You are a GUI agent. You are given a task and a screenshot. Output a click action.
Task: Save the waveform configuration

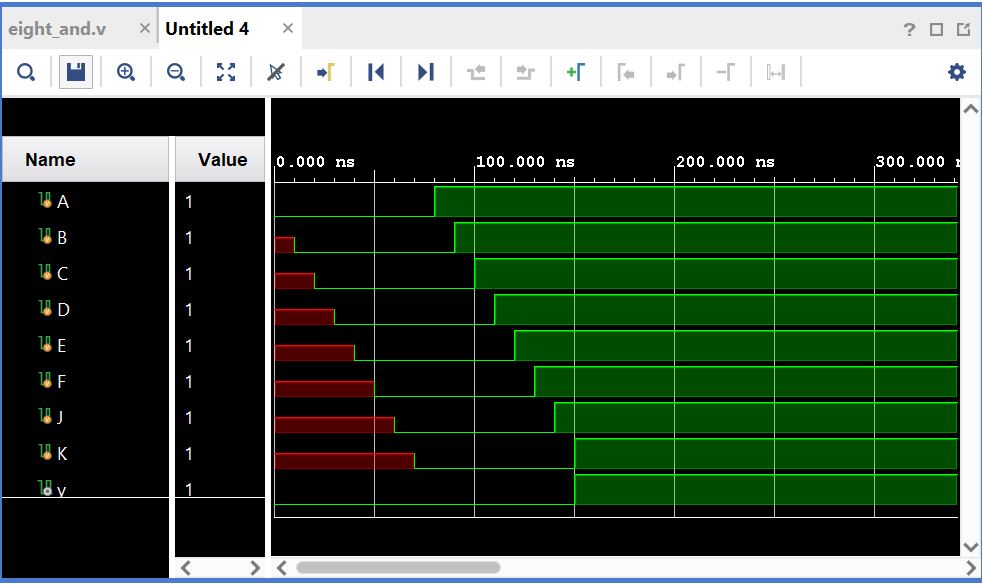click(x=76, y=73)
